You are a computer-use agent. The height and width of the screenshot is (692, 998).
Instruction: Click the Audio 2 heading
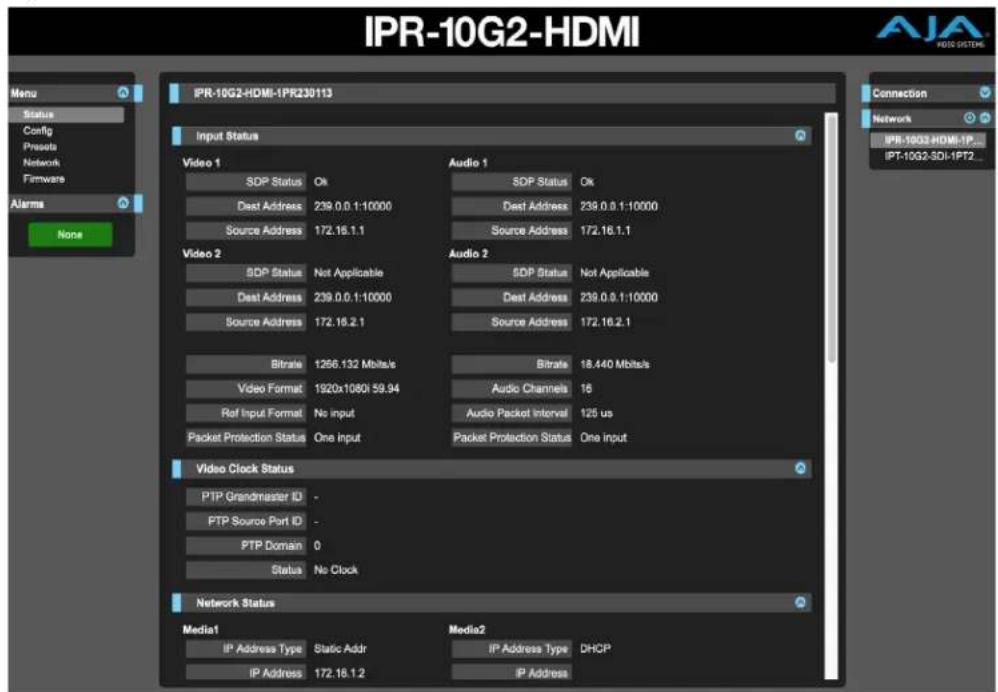point(468,253)
